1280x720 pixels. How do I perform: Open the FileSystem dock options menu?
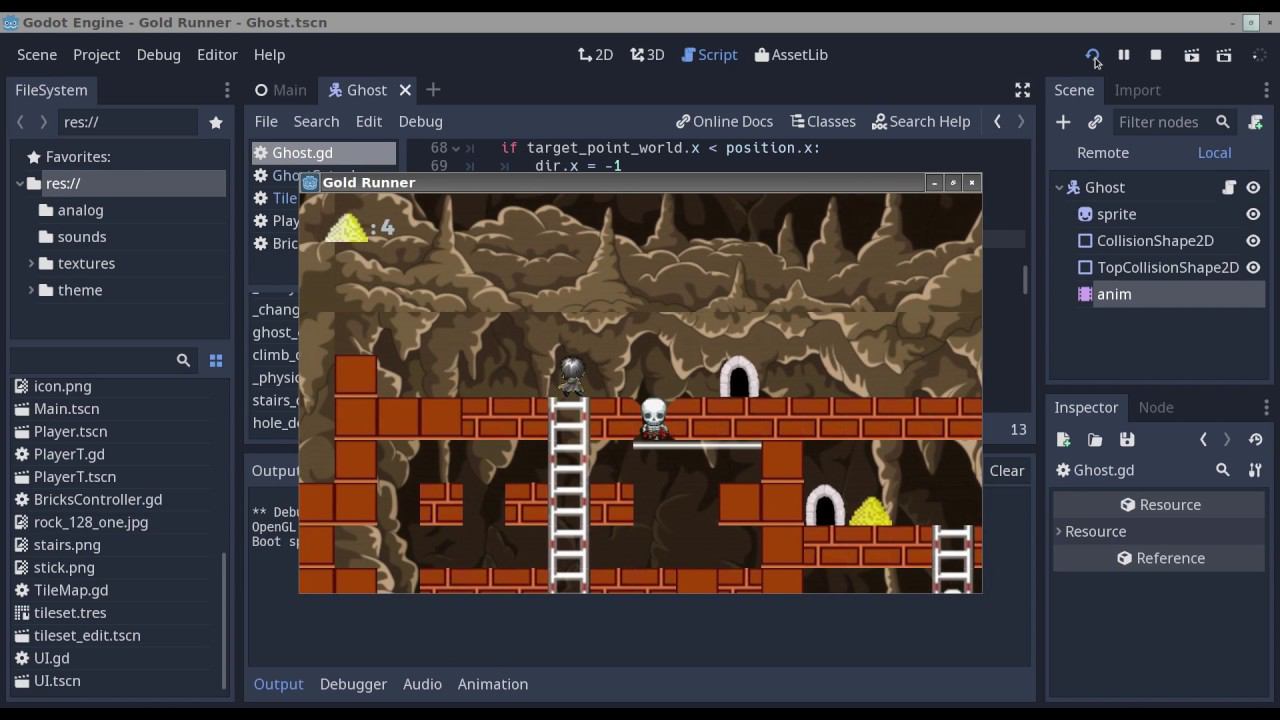coord(227,90)
